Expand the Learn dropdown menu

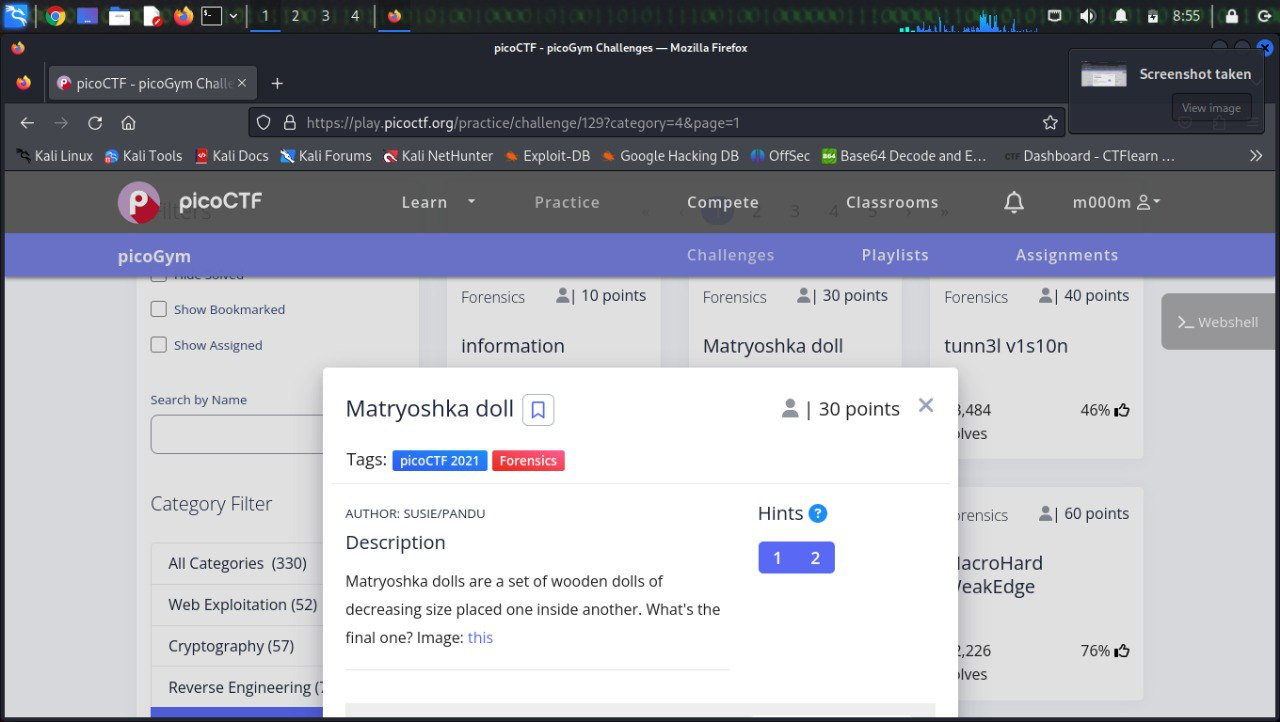(439, 202)
